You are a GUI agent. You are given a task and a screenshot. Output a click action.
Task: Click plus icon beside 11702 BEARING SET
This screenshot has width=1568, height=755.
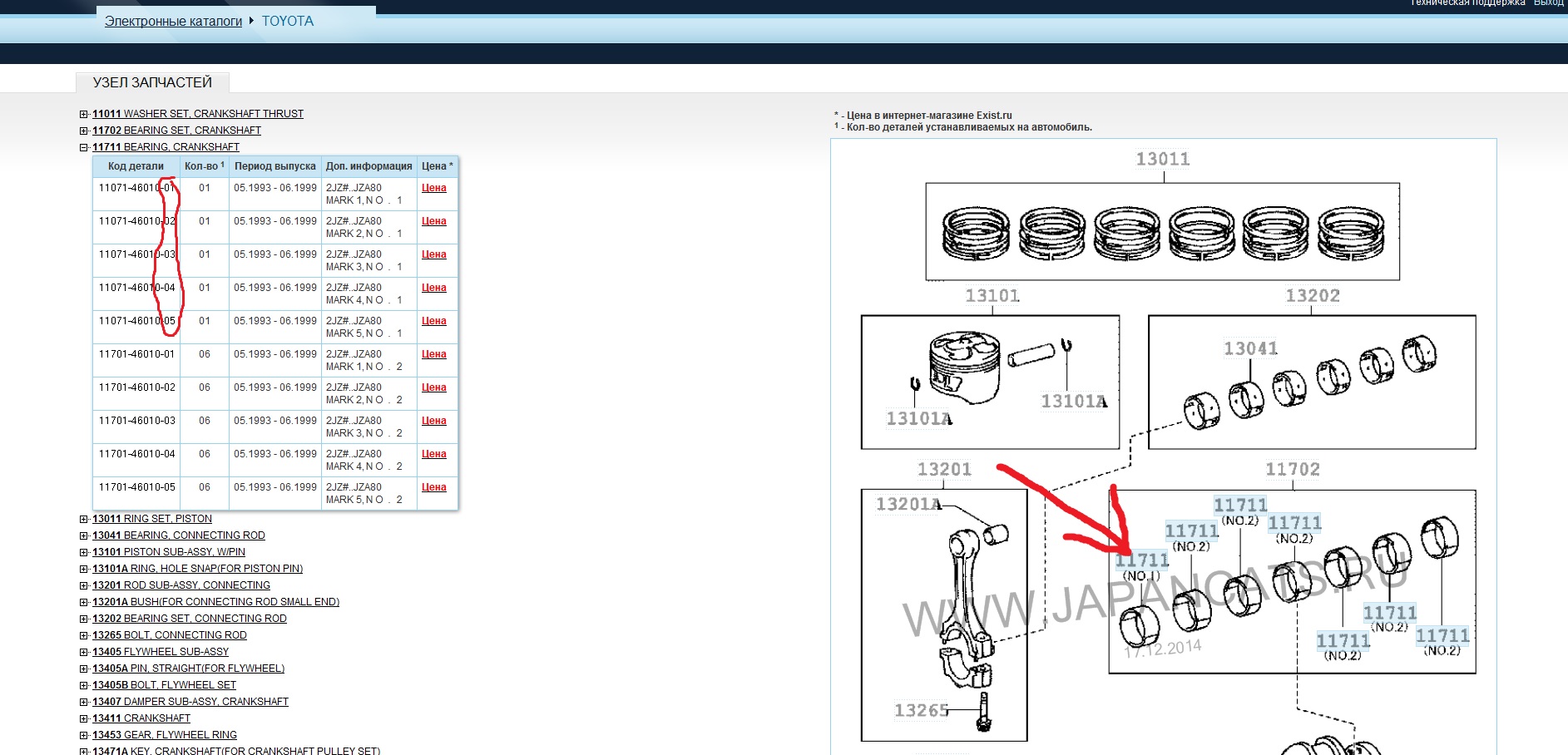click(x=83, y=131)
